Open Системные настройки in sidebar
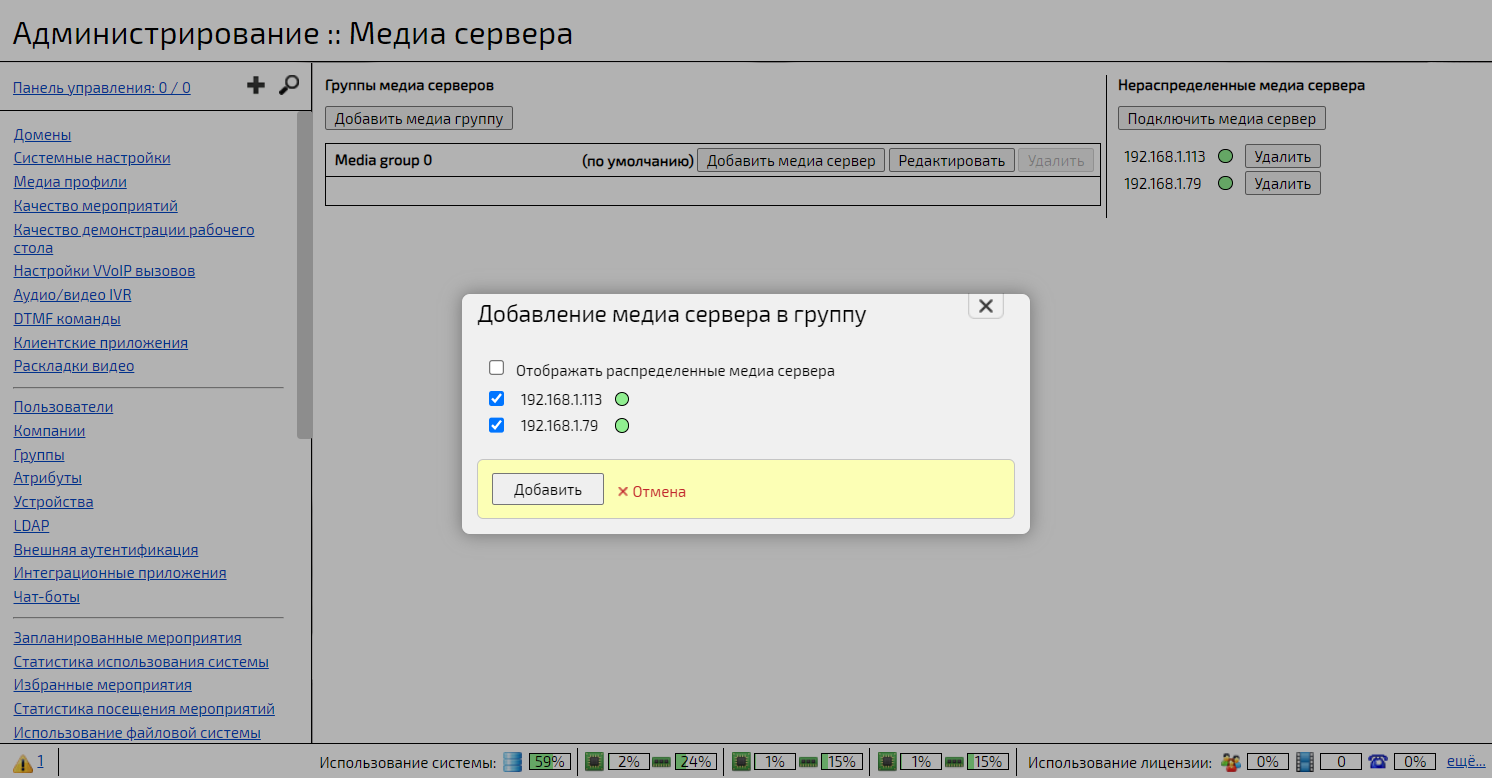1492x778 pixels. point(91,157)
